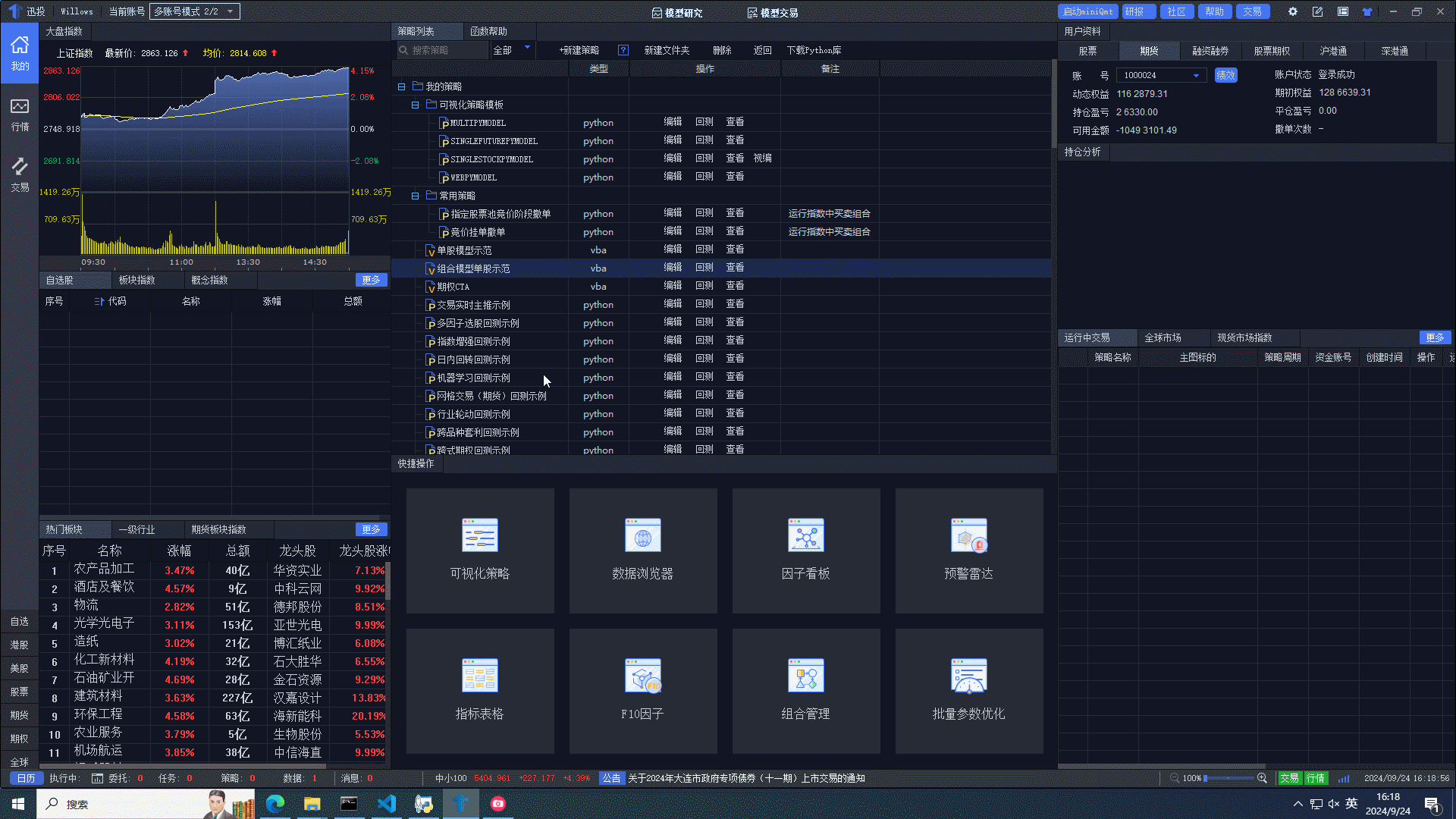Image resolution: width=1456 pixels, height=819 pixels.
Task: Open 组合管理 icon panel
Action: point(806,690)
